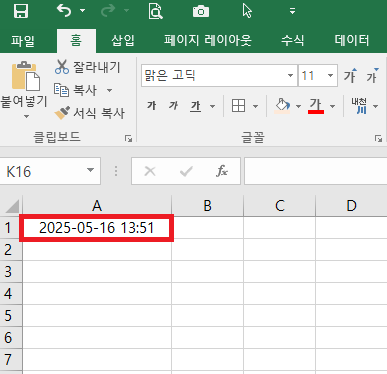
Task: Select column D header
Action: pyautogui.click(x=351, y=206)
